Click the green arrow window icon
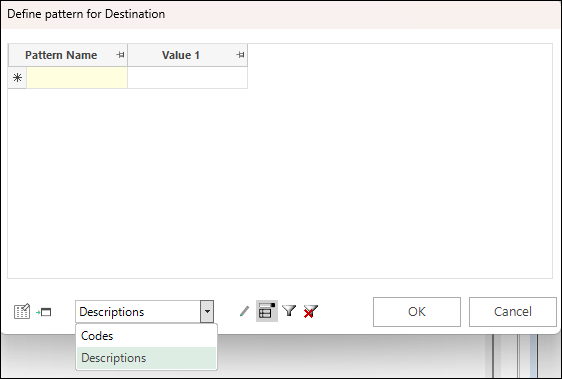 click(44, 312)
